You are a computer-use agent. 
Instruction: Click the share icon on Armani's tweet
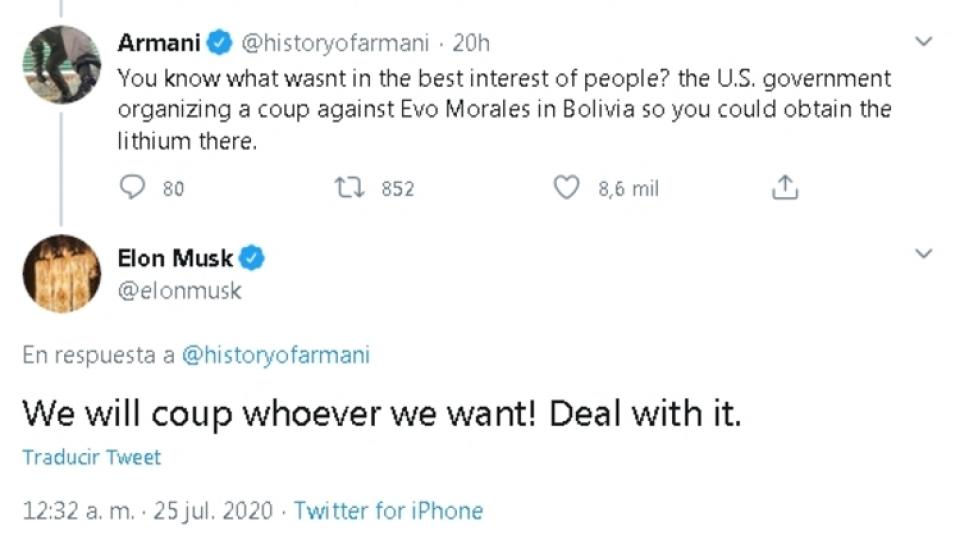coord(786,188)
